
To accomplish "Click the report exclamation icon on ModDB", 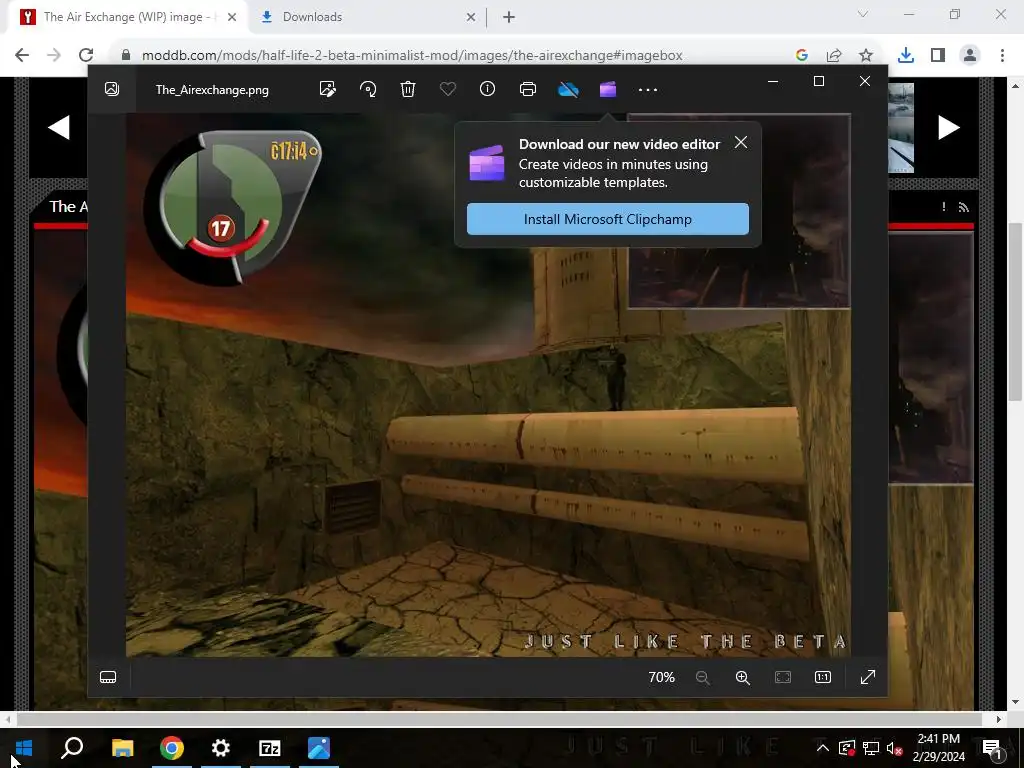I will [944, 206].
